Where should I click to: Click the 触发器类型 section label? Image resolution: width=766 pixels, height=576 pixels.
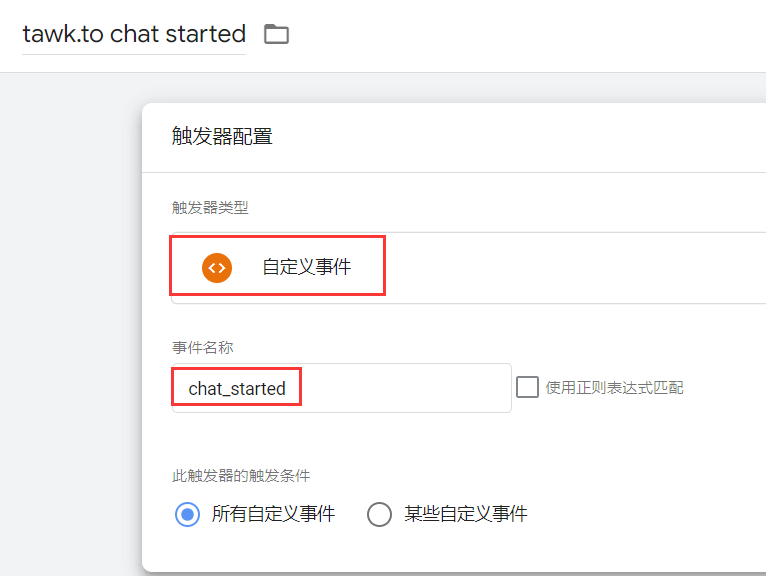coord(210,208)
